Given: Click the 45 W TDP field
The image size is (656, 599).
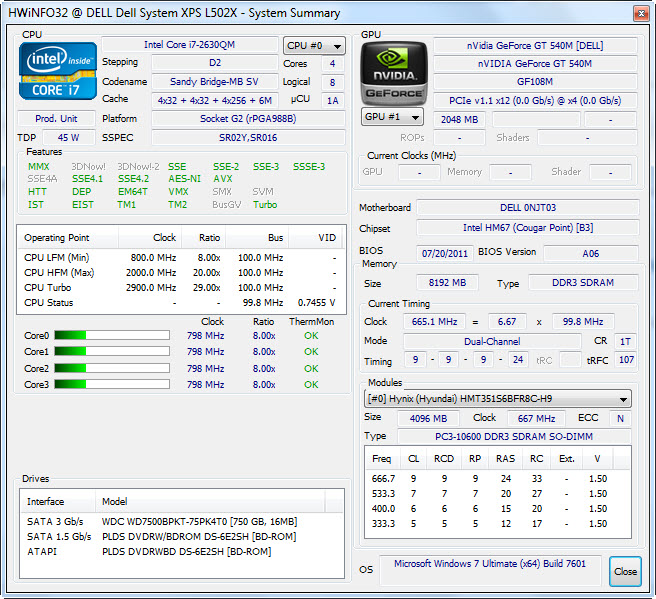Looking at the screenshot, I should (x=69, y=138).
